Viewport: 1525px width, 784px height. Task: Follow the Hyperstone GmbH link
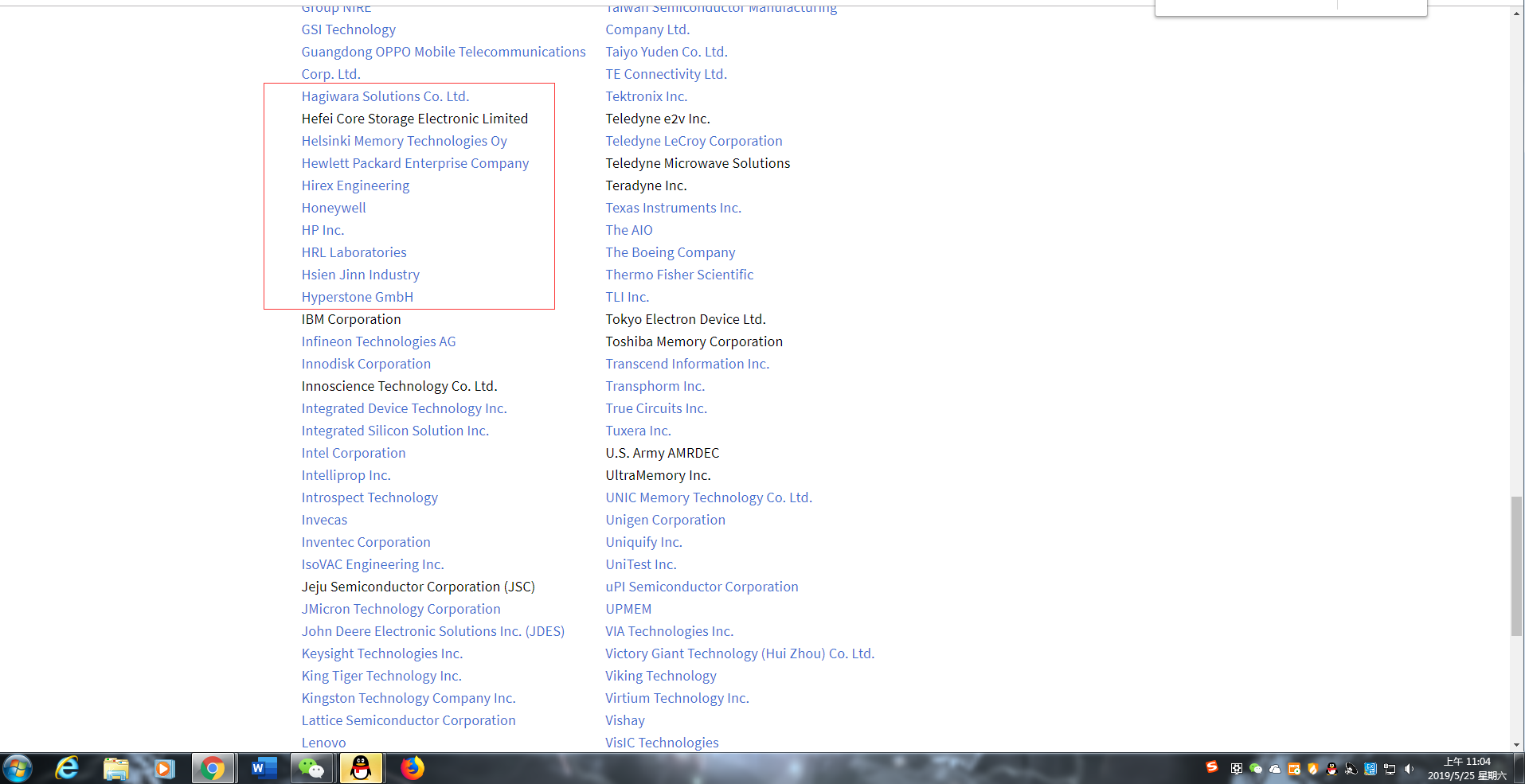point(357,297)
